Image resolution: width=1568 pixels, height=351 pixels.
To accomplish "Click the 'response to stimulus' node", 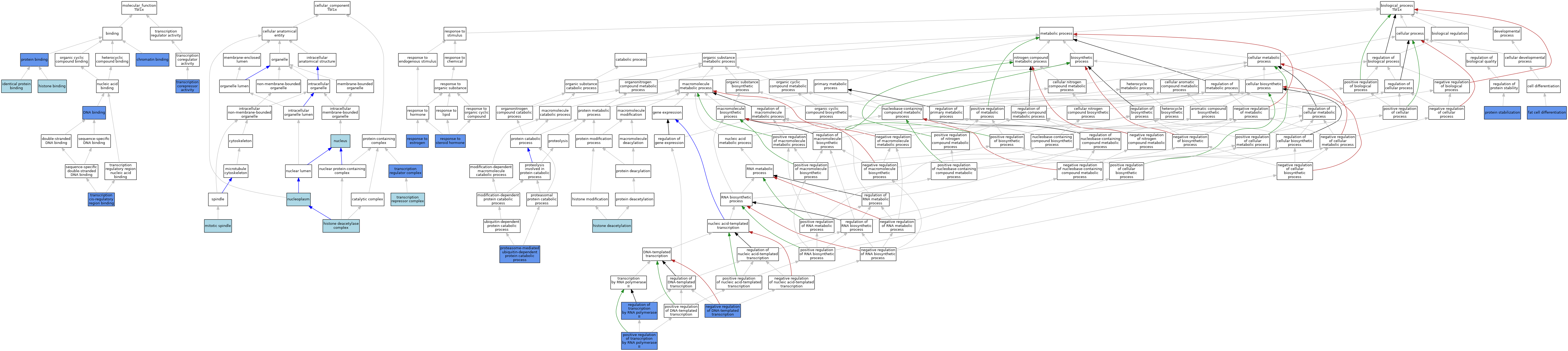I will [455, 34].
